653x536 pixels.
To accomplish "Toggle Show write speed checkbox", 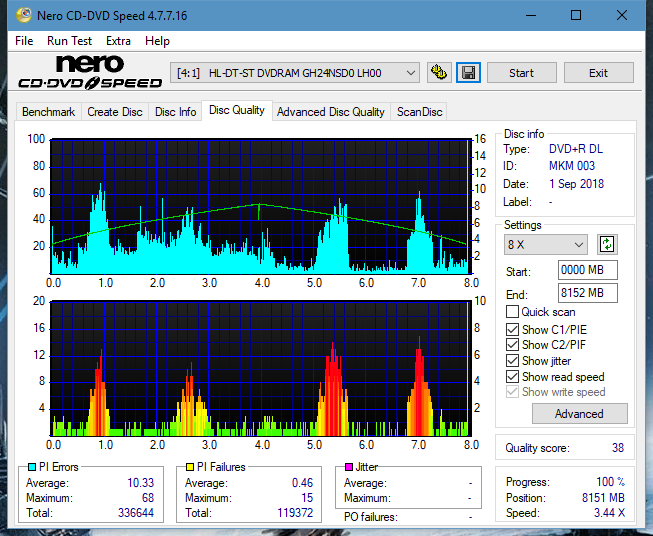I will tap(512, 391).
